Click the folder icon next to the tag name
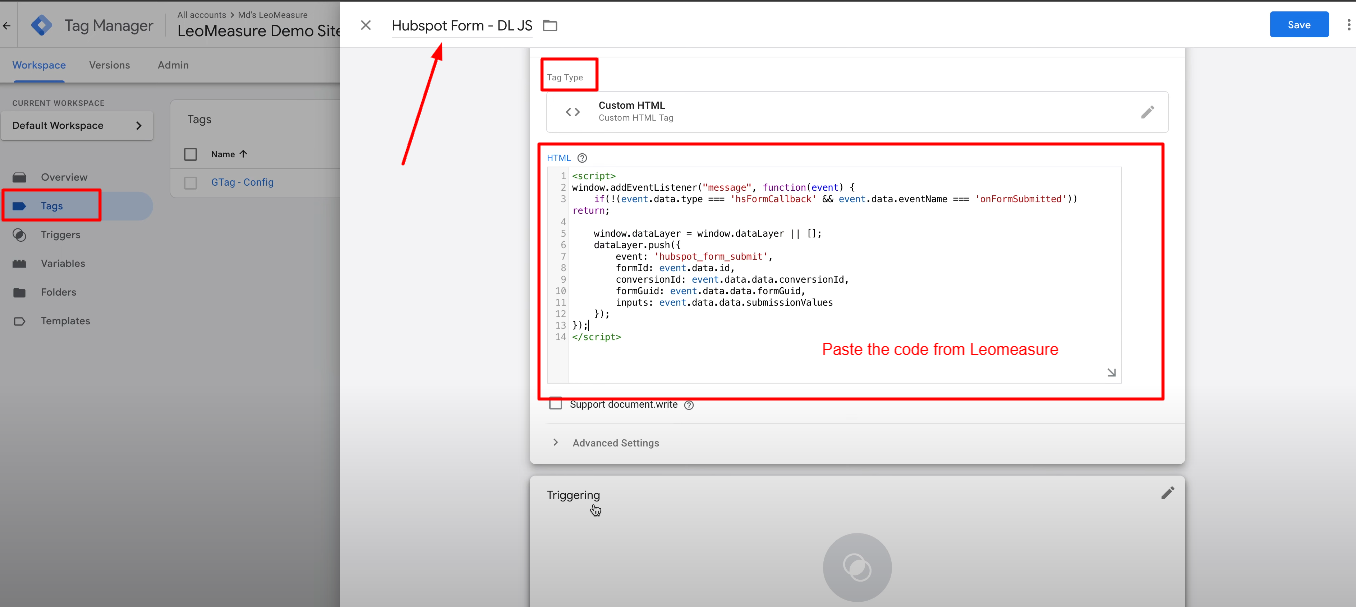 coord(549,26)
